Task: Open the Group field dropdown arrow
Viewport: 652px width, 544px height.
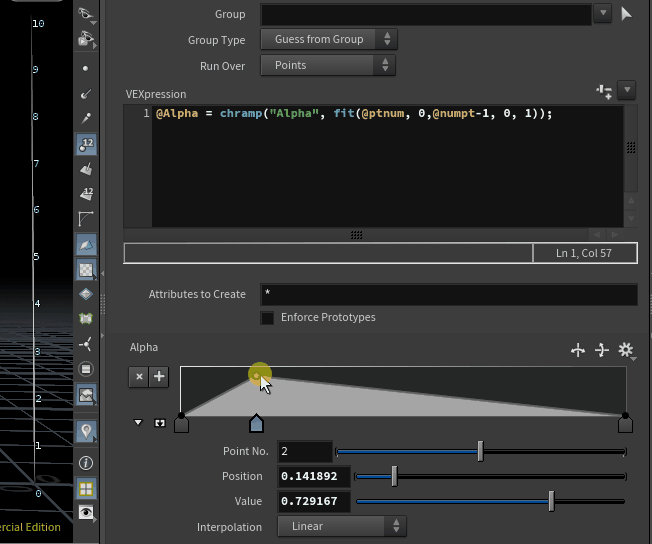Action: pyautogui.click(x=603, y=13)
